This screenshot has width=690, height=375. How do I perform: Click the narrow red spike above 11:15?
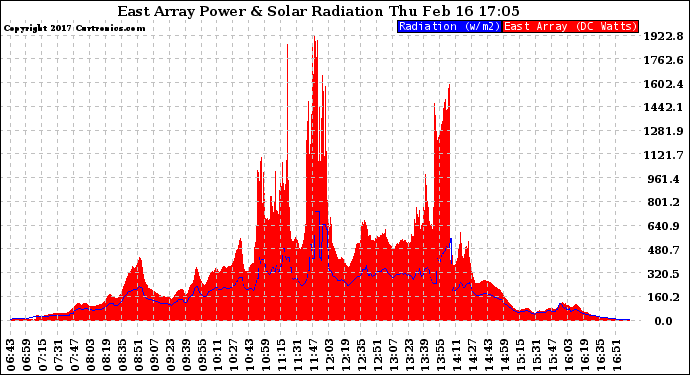(287, 110)
